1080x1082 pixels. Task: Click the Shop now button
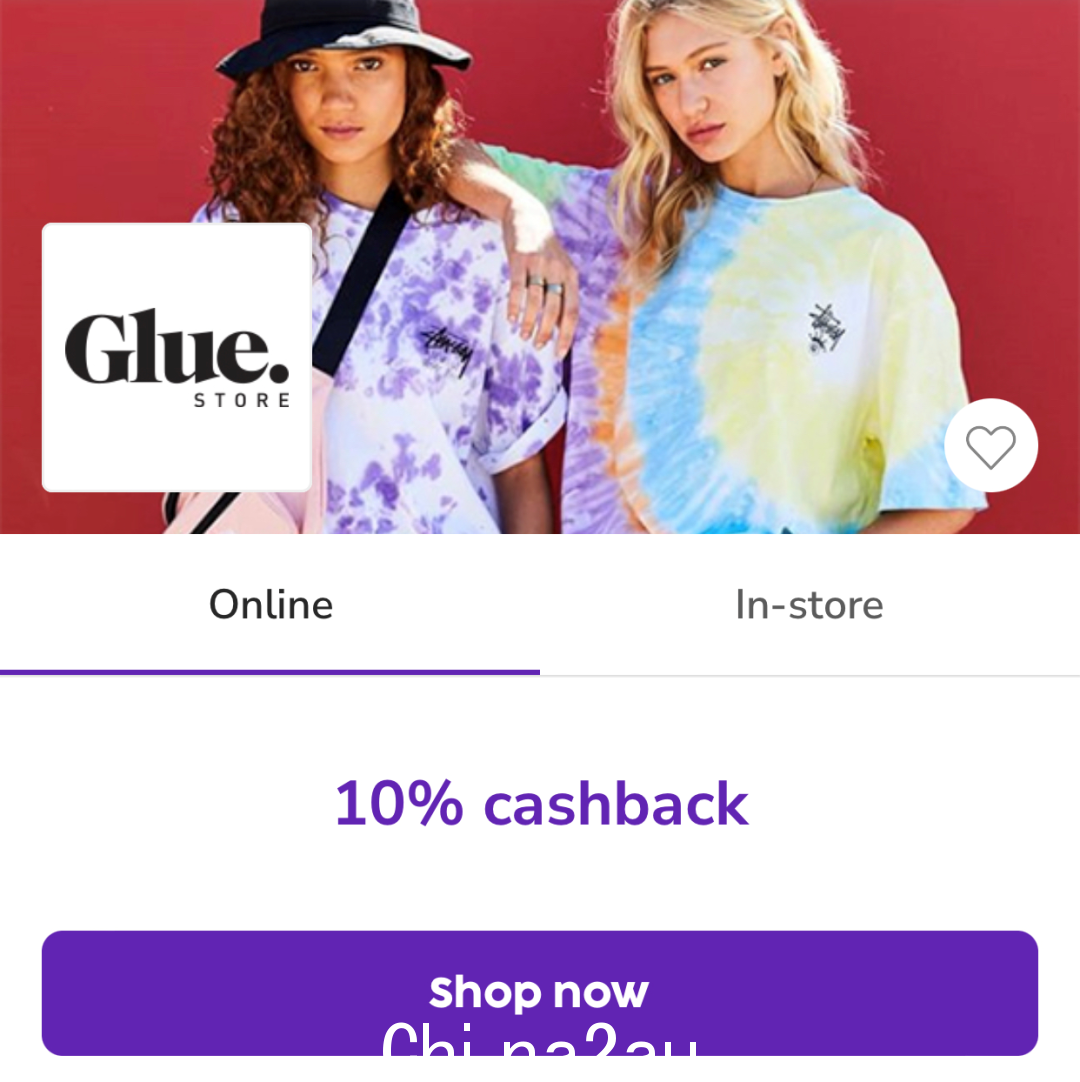coord(540,993)
